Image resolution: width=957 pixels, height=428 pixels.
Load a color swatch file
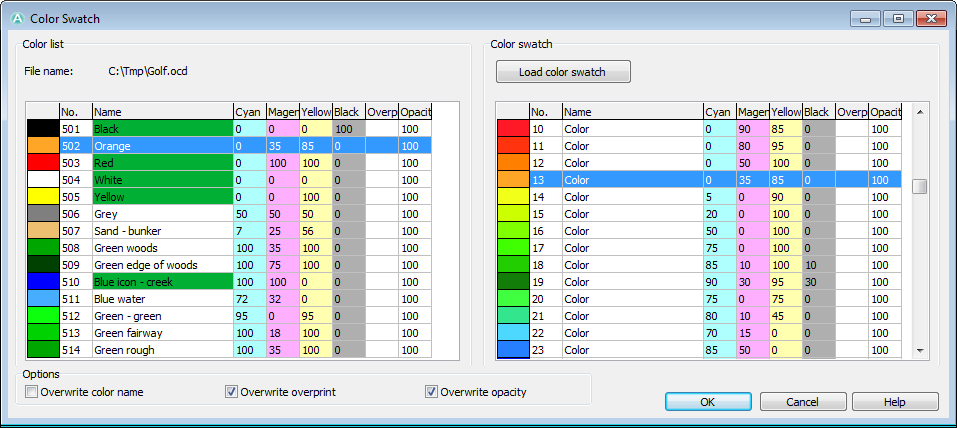click(x=563, y=72)
